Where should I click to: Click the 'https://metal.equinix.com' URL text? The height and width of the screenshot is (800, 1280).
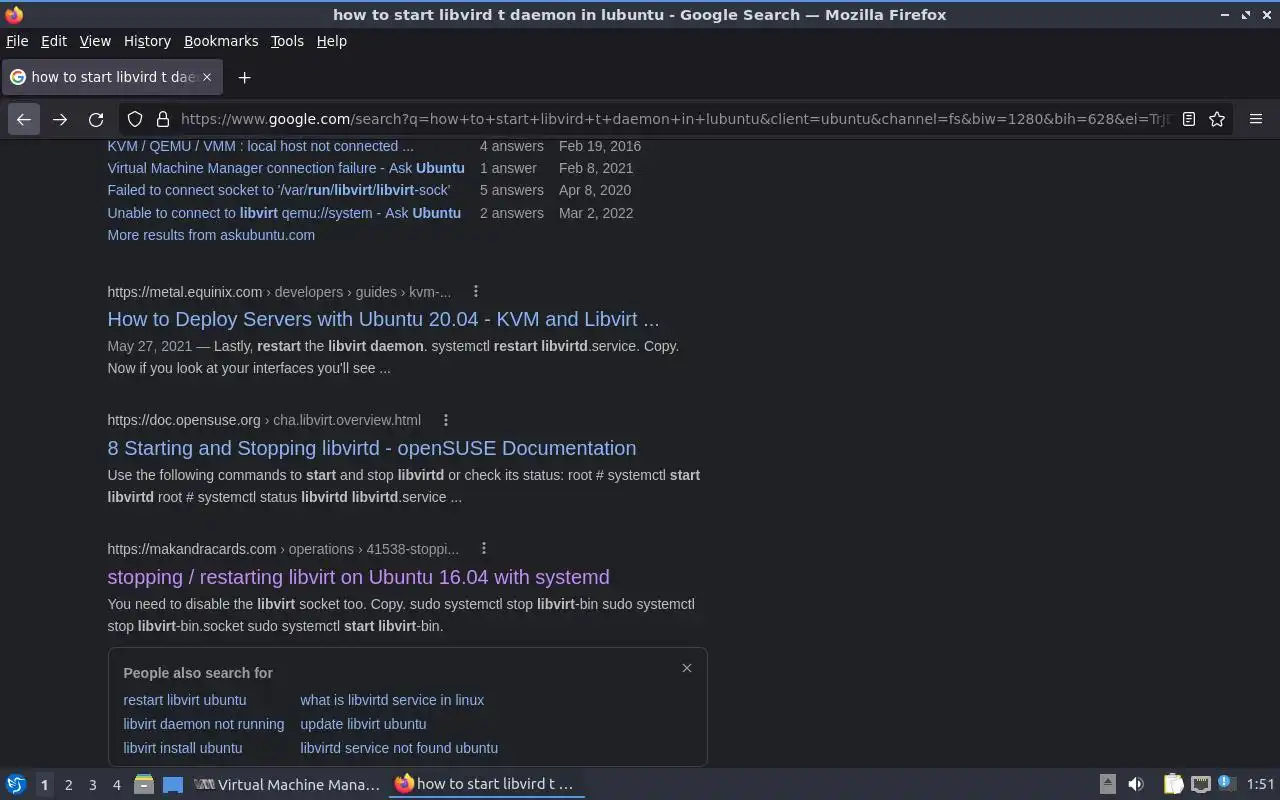point(185,292)
